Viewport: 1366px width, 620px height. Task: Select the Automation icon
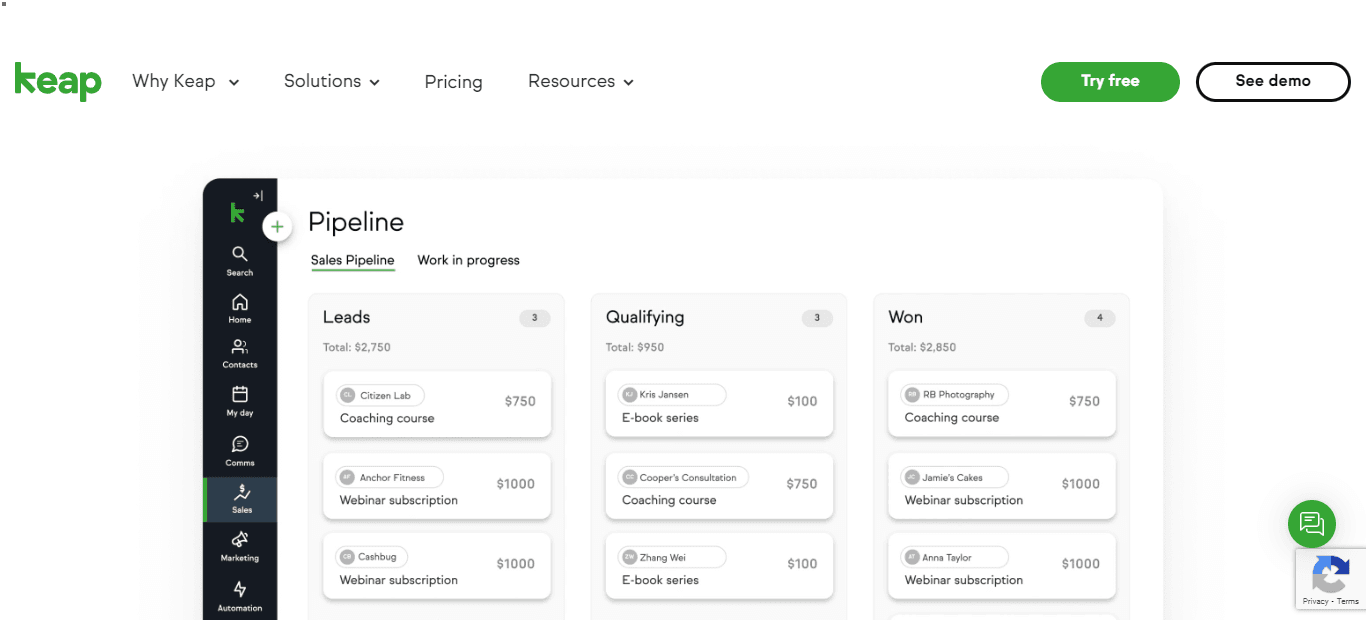(x=240, y=593)
